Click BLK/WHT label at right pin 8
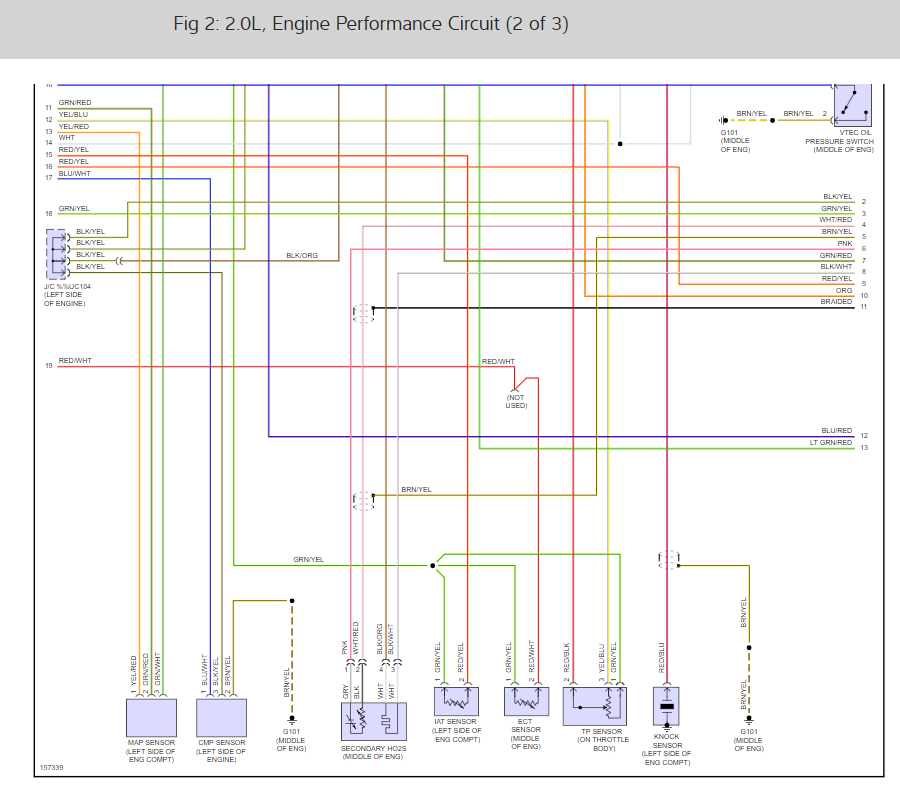The image size is (900, 799). (836, 266)
